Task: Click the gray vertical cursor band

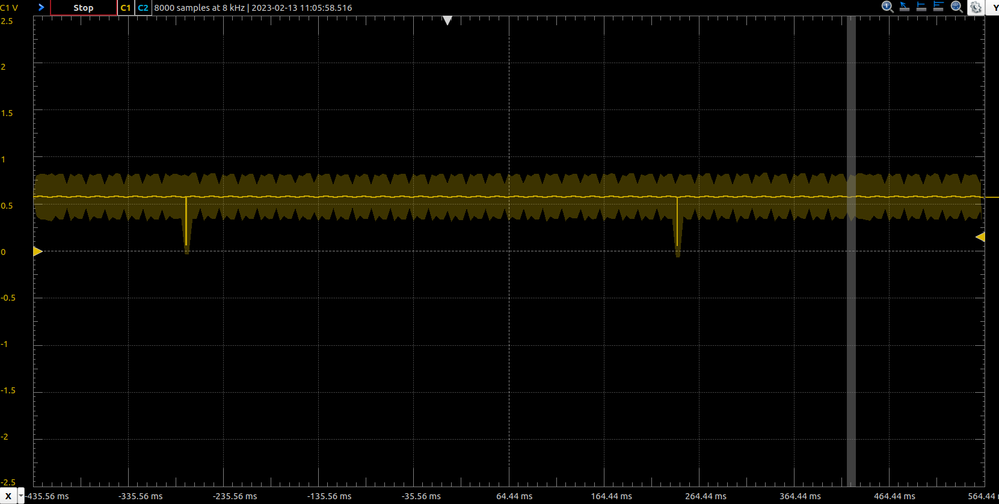Action: 851,253
